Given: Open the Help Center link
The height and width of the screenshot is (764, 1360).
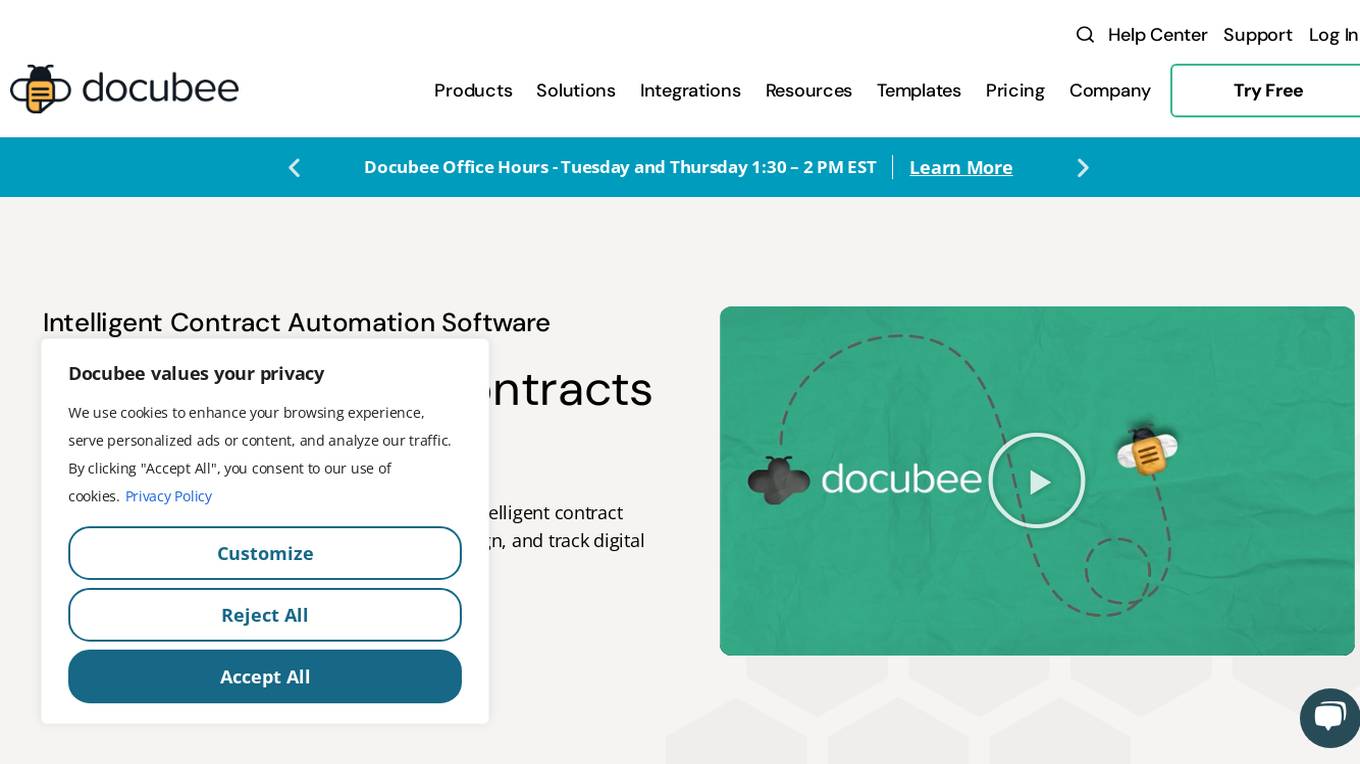Looking at the screenshot, I should tap(1158, 35).
